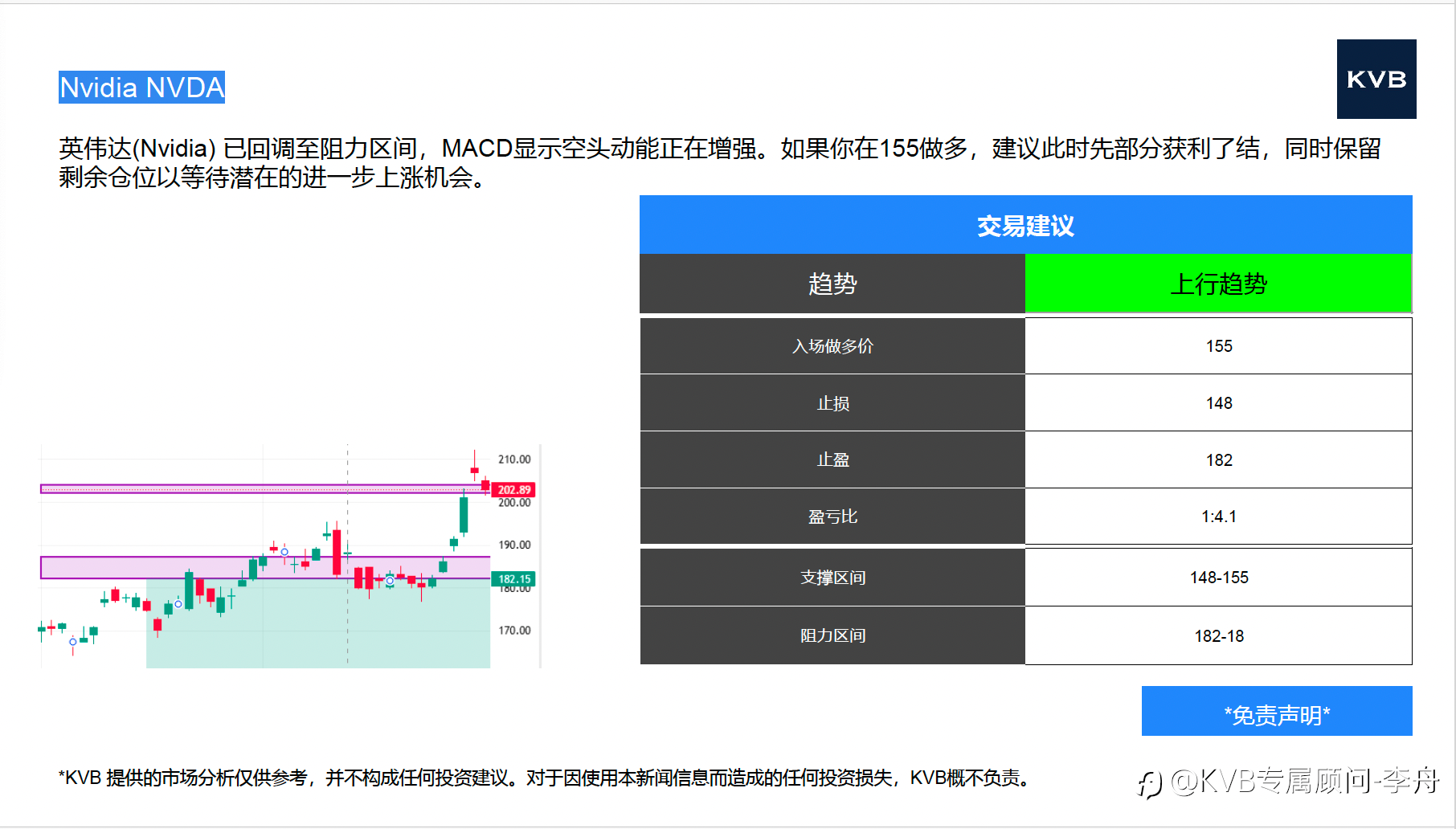This screenshot has height=829, width=1456.
Task: Click the green 上行趋势 cell
Action: (1218, 284)
